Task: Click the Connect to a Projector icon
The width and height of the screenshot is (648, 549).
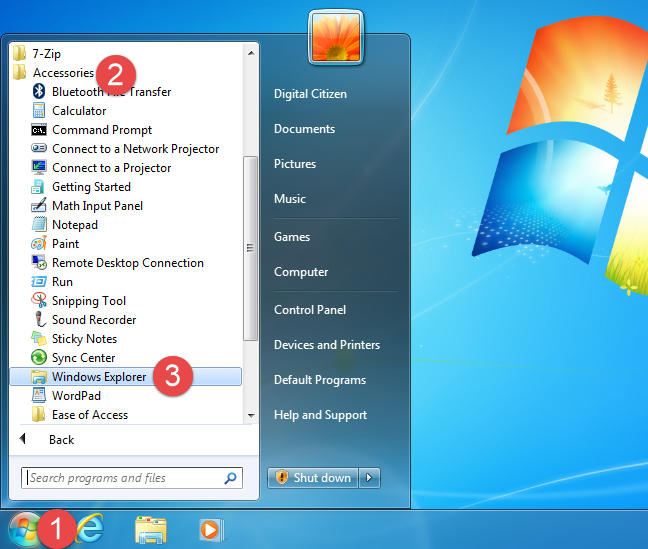Action: pos(39,167)
